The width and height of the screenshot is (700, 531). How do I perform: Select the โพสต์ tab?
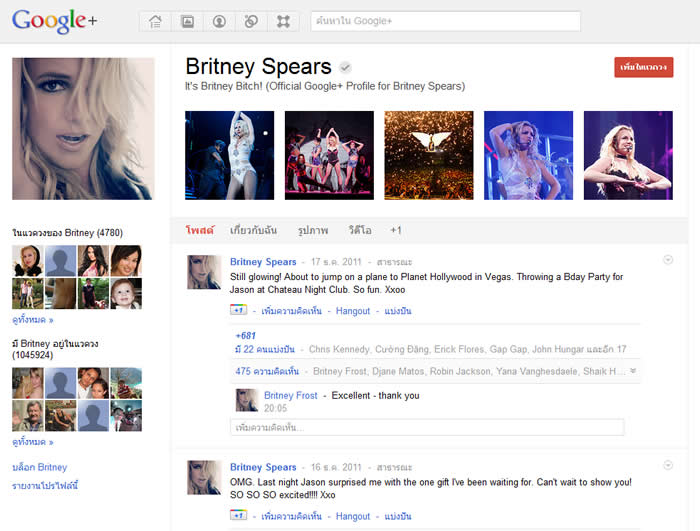point(200,230)
